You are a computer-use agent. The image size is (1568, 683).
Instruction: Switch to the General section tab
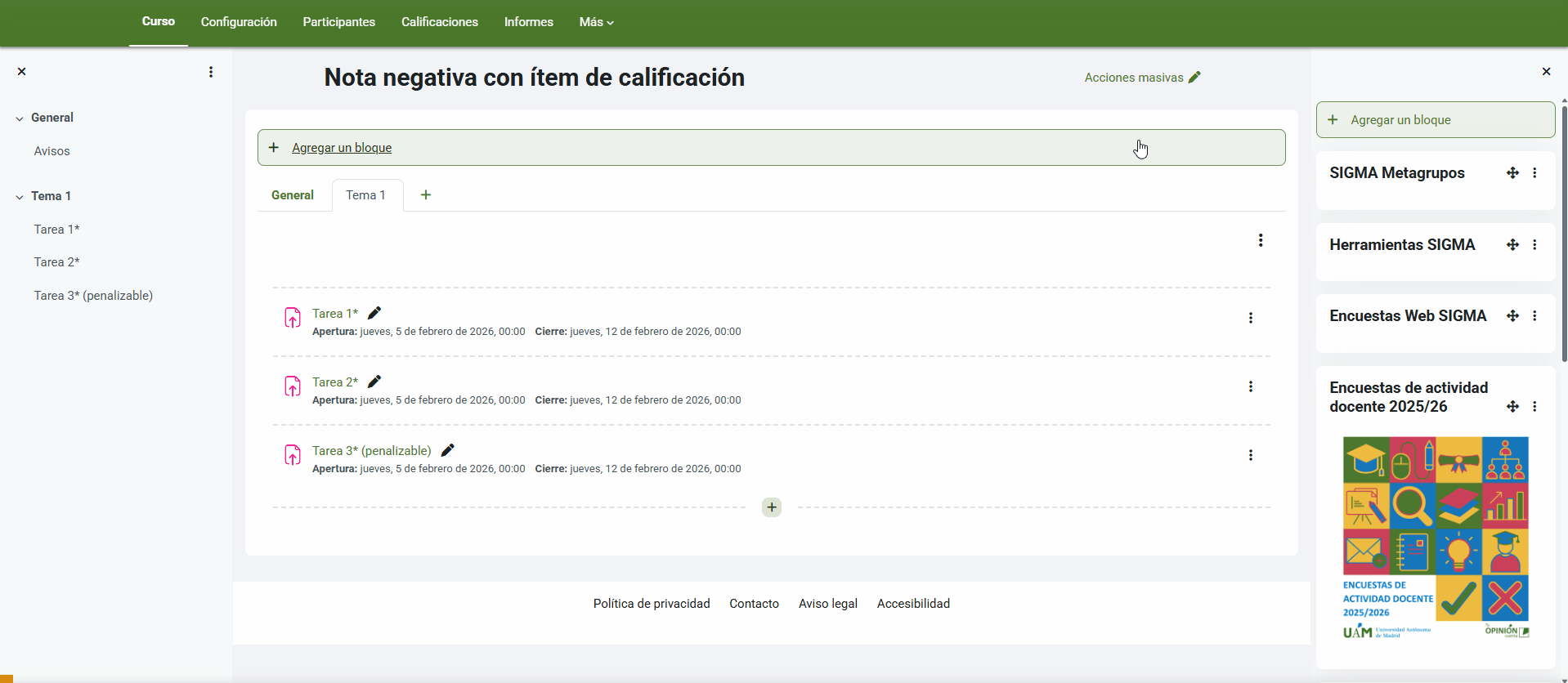[x=293, y=195]
